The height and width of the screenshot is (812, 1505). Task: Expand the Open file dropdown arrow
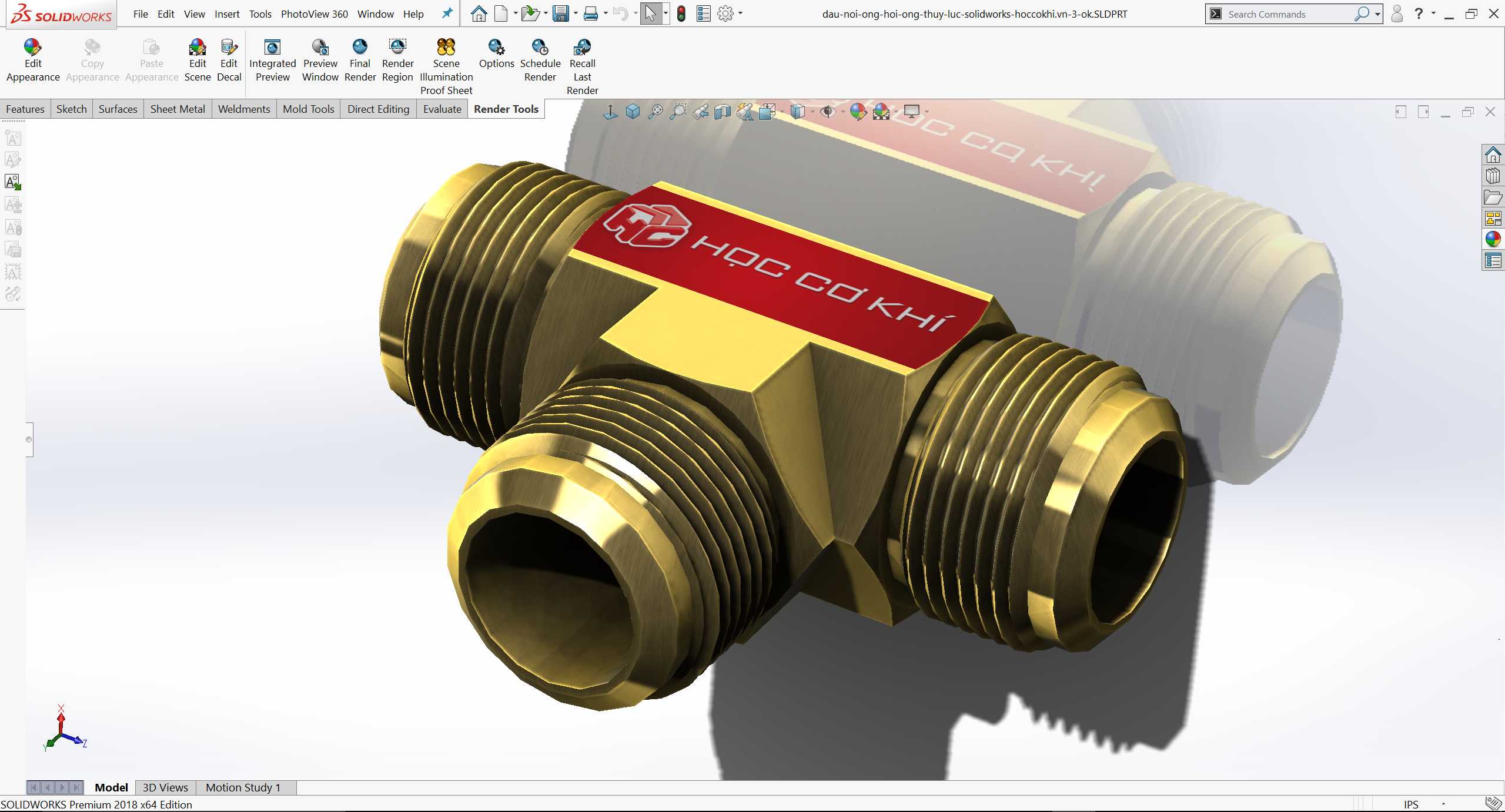click(x=546, y=14)
